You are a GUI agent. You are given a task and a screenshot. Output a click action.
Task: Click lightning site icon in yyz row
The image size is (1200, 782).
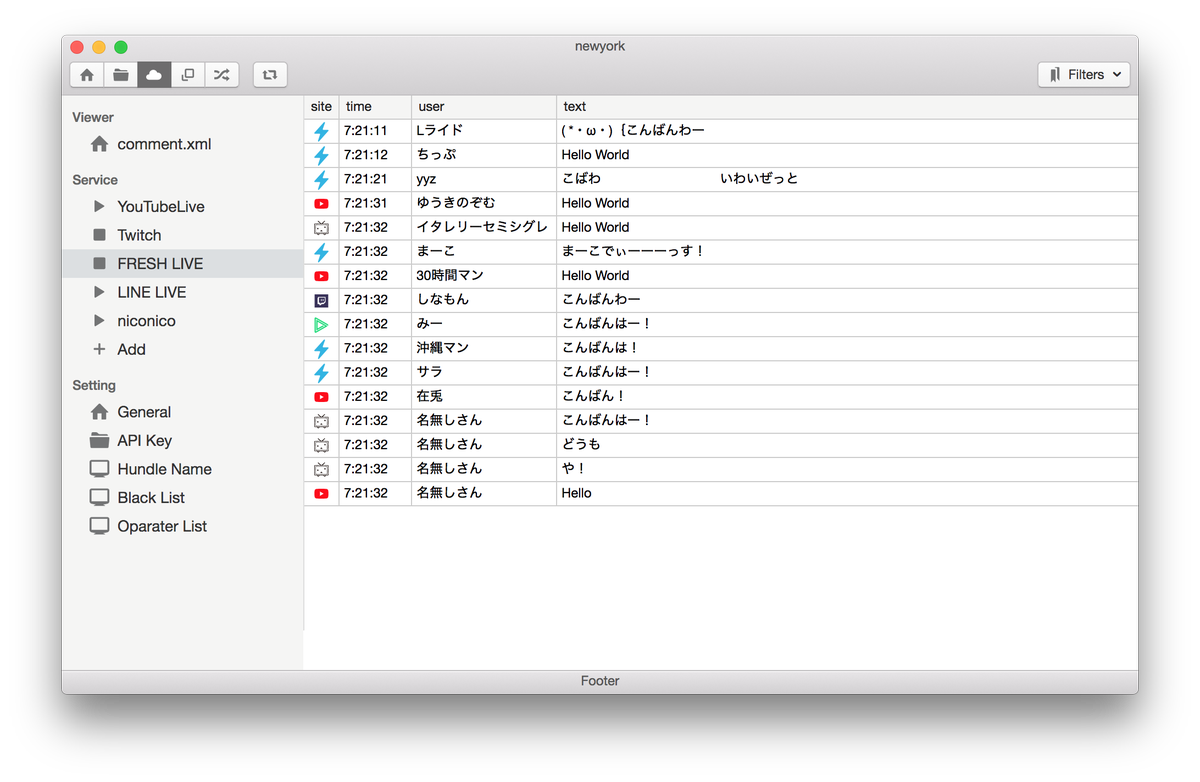pos(321,179)
